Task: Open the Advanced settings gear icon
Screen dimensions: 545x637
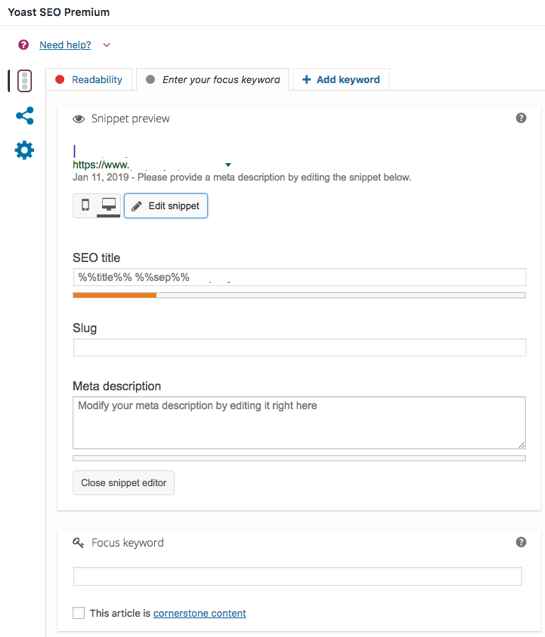Action: (x=24, y=150)
